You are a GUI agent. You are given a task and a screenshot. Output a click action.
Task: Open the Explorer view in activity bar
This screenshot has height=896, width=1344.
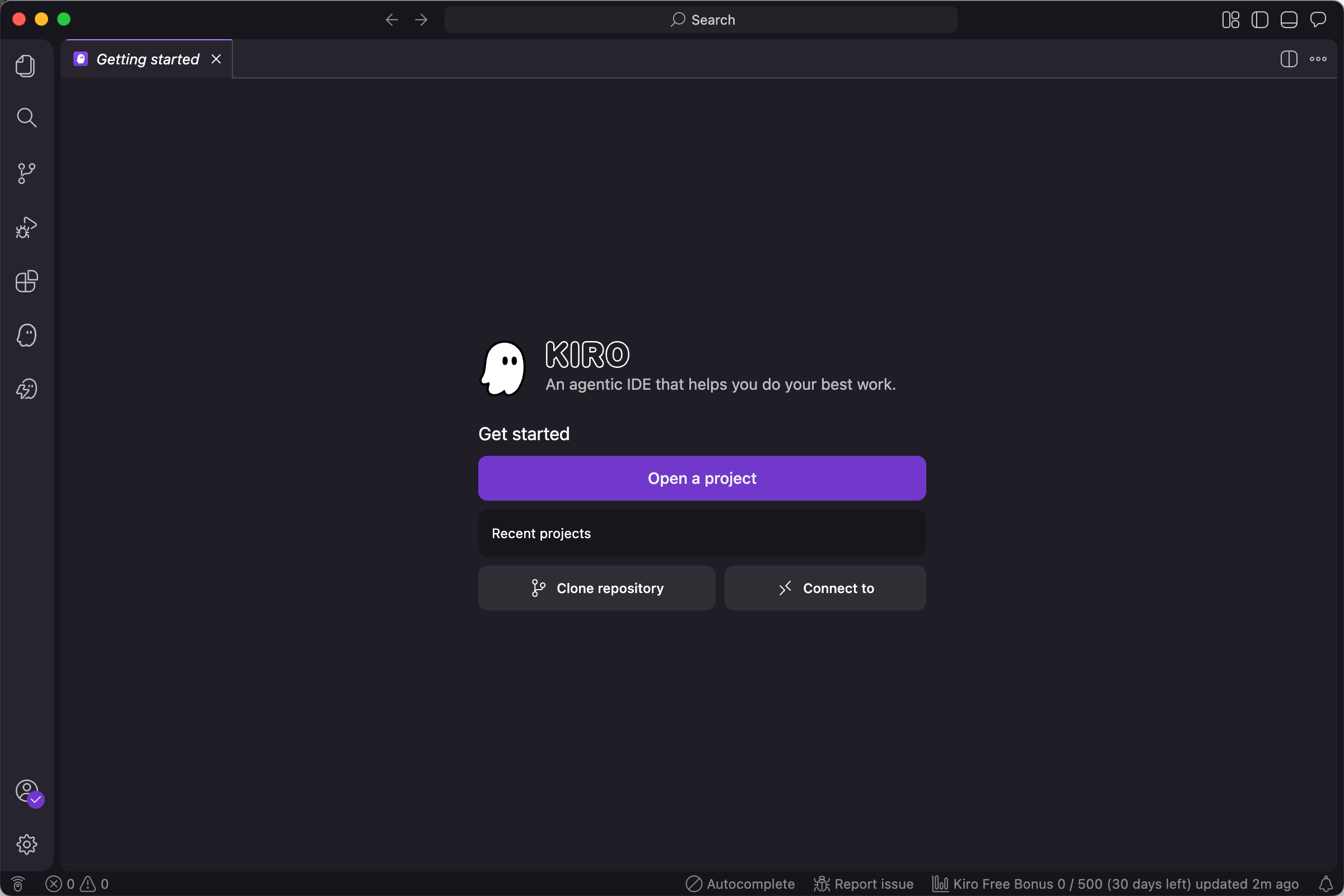pos(26,66)
